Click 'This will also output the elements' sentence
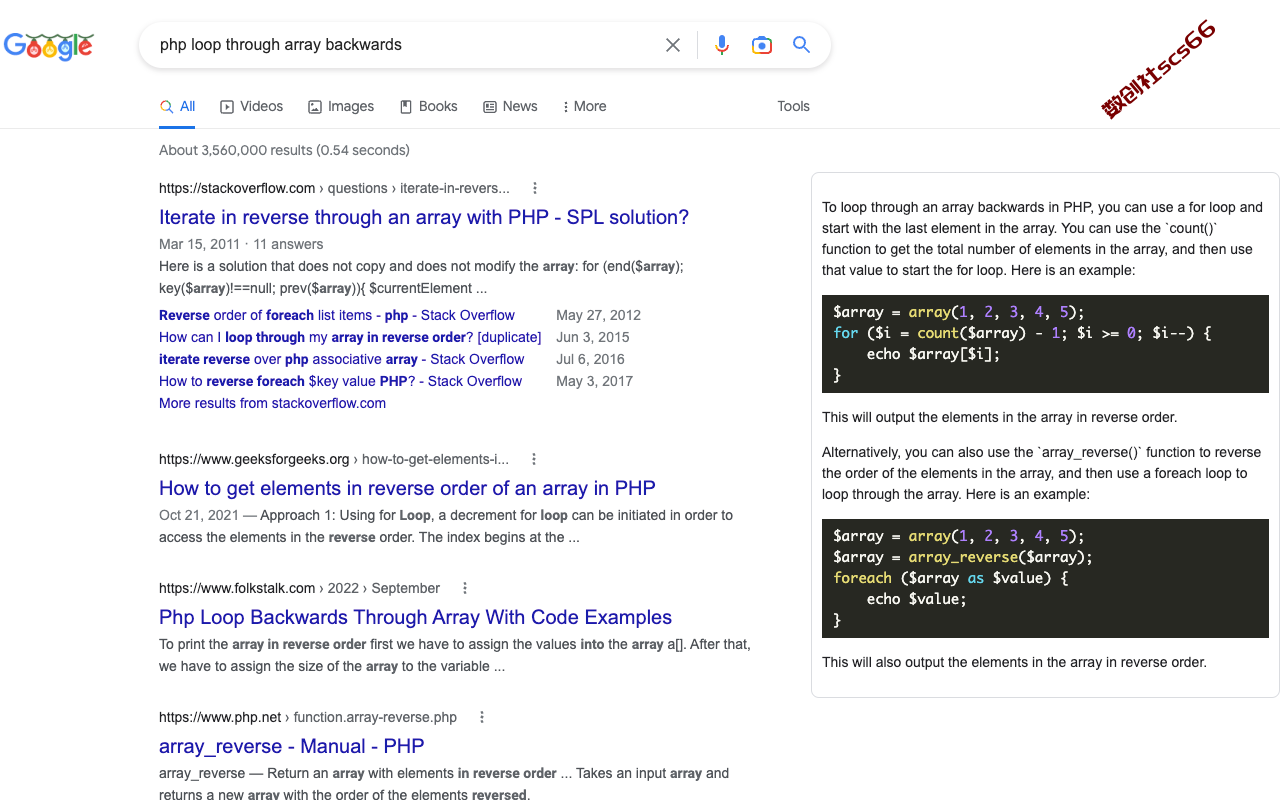The height and width of the screenshot is (800, 1280). click(1014, 662)
